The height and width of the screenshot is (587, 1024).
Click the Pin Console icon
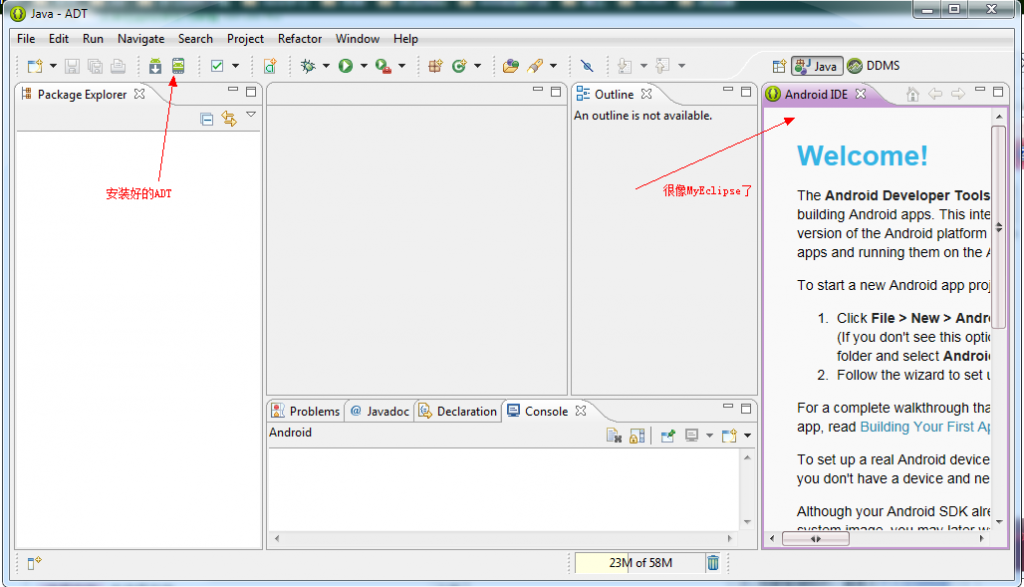click(x=667, y=436)
